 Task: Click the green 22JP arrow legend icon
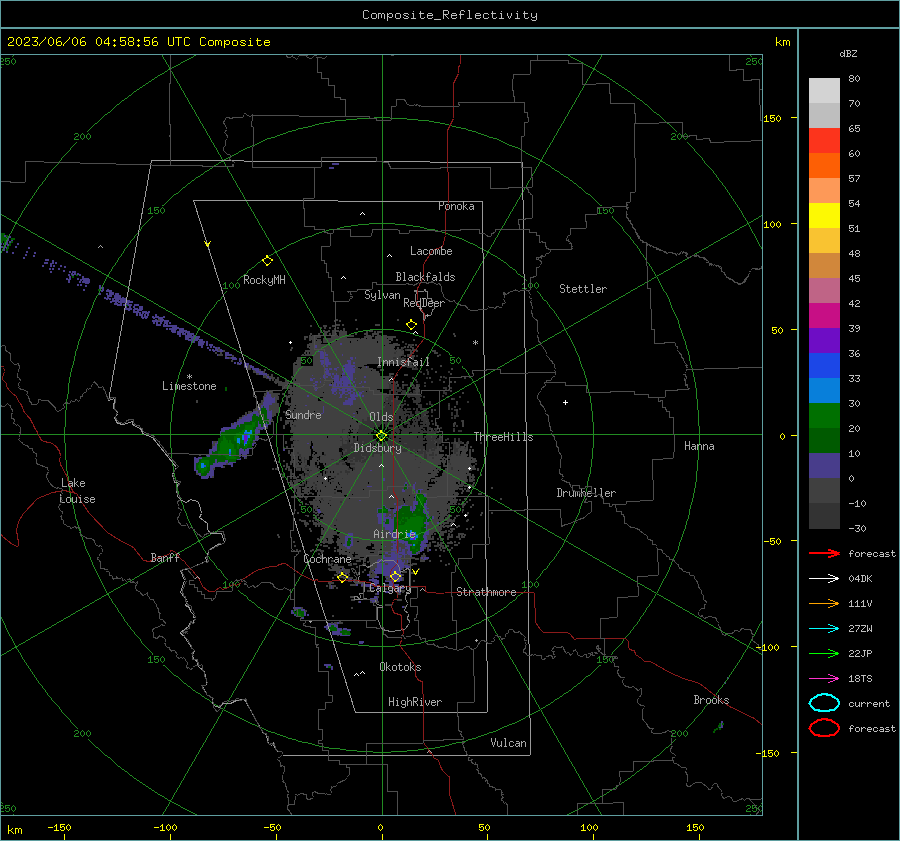tap(824, 653)
